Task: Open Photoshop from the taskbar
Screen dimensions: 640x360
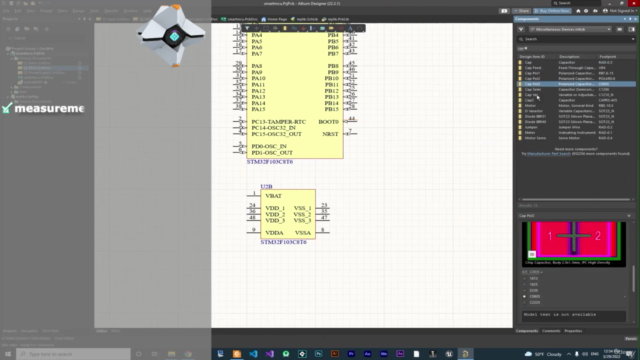Action: pos(318,354)
